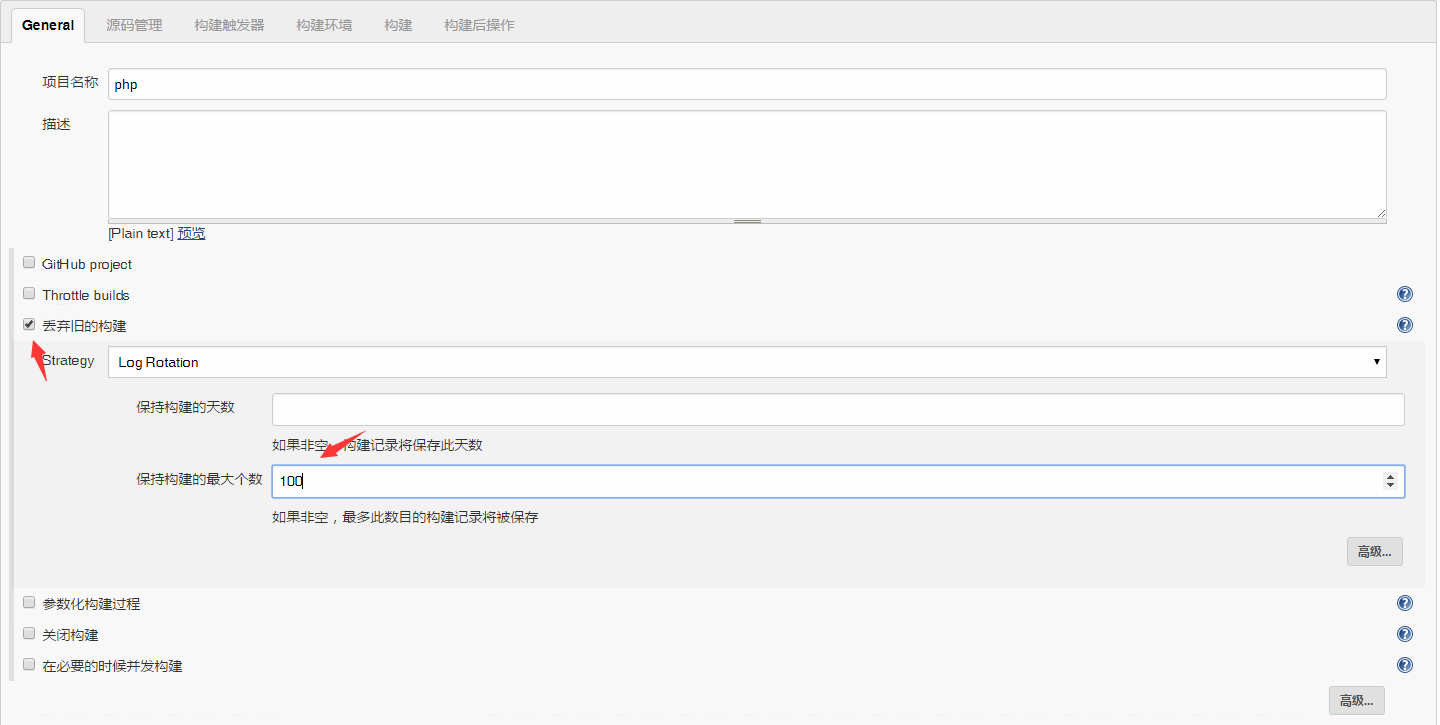
Task: Go to the 构建后操作 tab
Action: (479, 25)
